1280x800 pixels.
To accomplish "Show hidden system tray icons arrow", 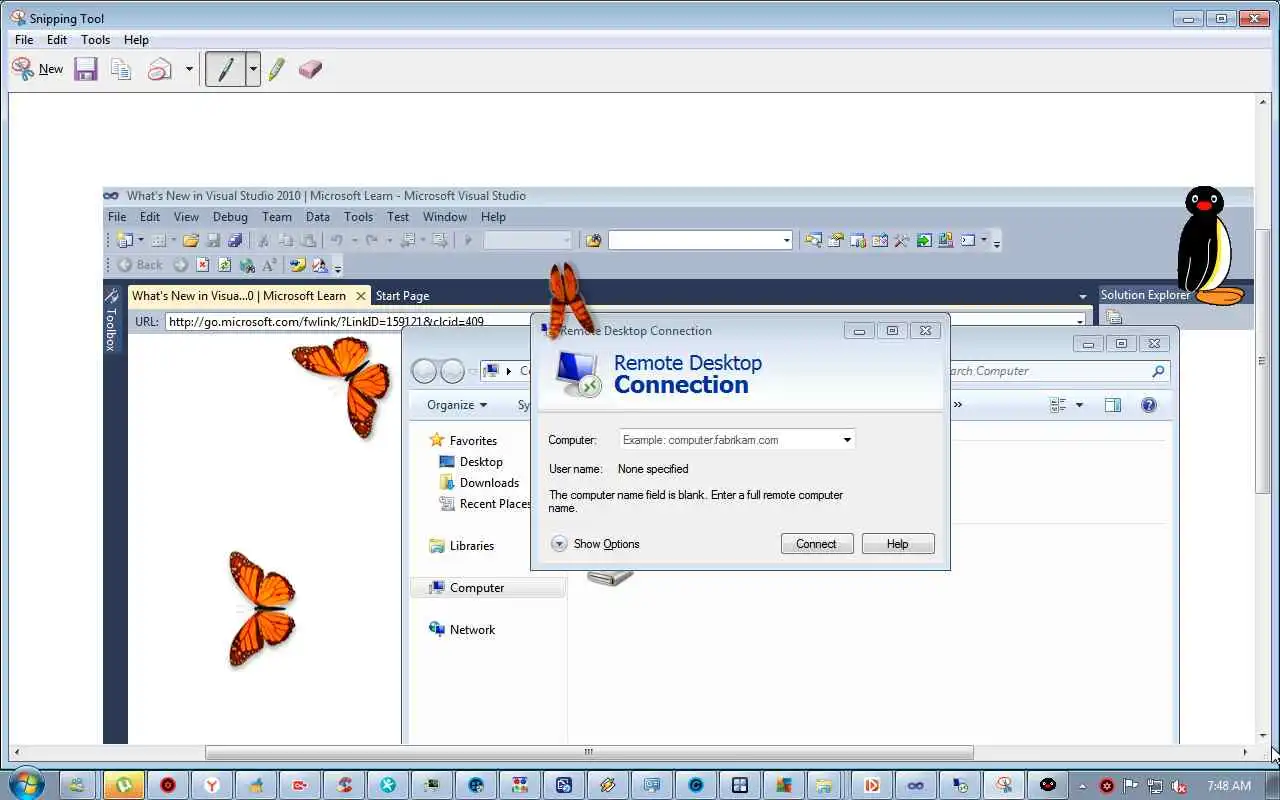I will coord(1082,786).
